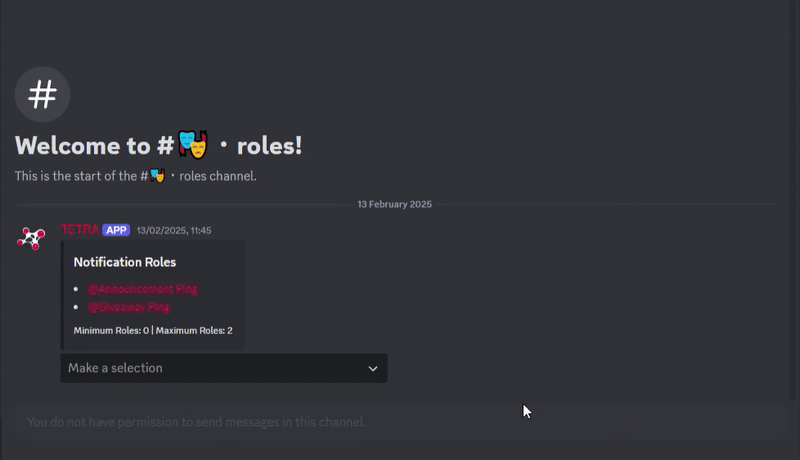
Task: Click the message timestamp 13/02/2025, 11:45
Action: (x=174, y=230)
